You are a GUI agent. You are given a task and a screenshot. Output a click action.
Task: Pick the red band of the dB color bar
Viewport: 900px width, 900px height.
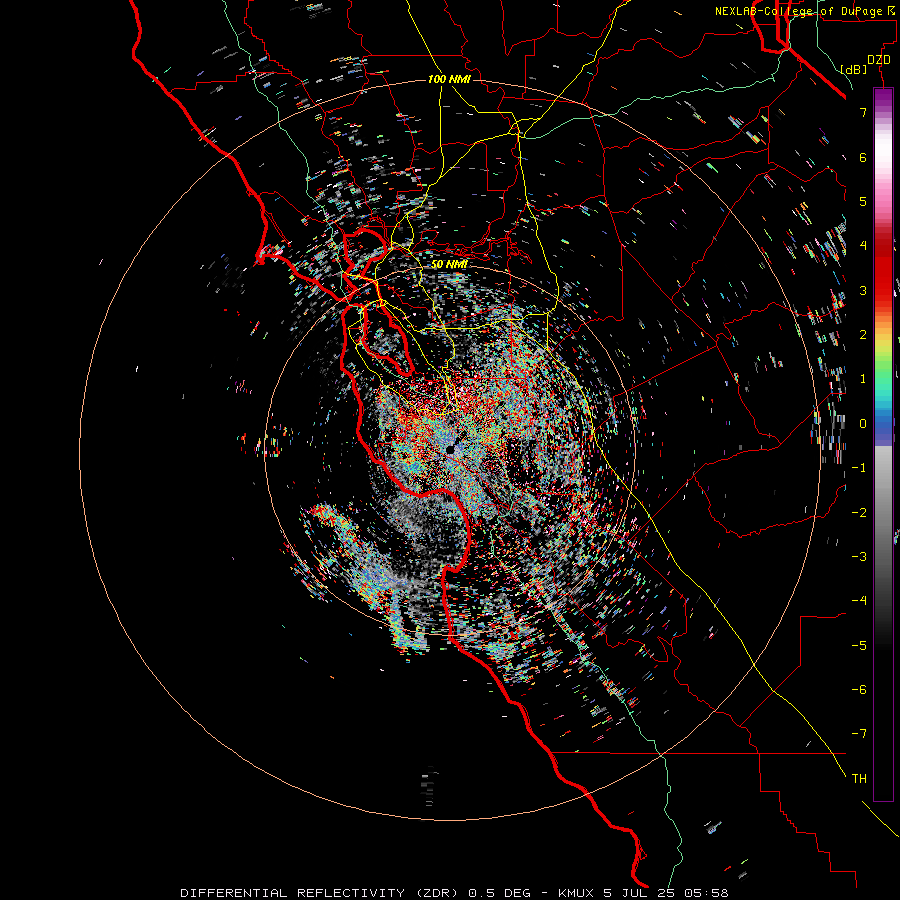(883, 270)
